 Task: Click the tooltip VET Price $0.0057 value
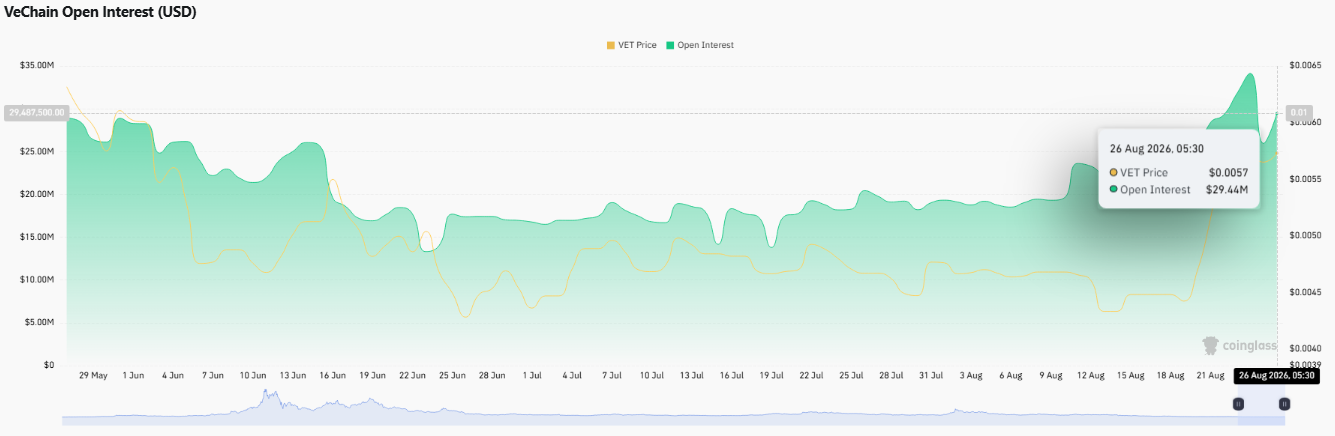click(x=1228, y=172)
